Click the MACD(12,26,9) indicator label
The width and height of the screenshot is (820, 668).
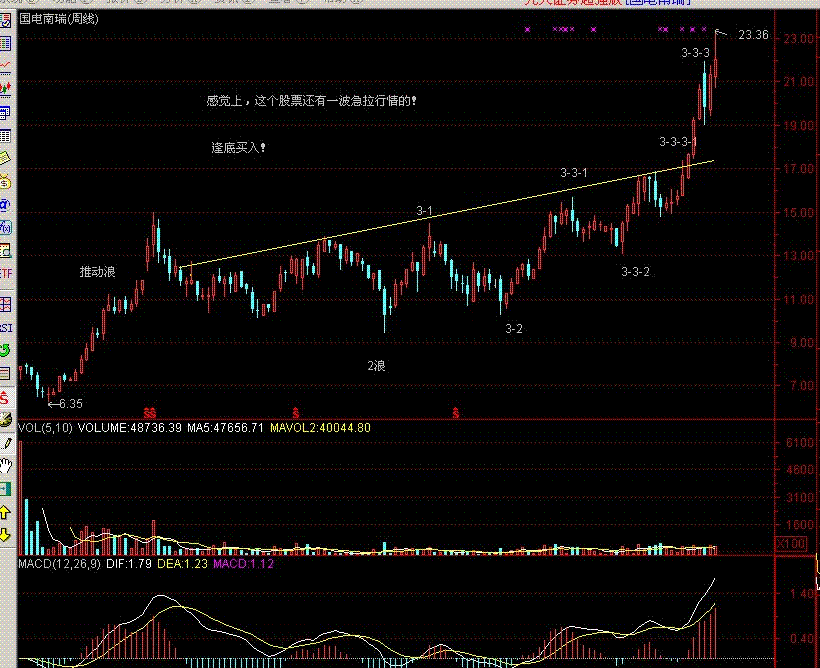point(59,564)
